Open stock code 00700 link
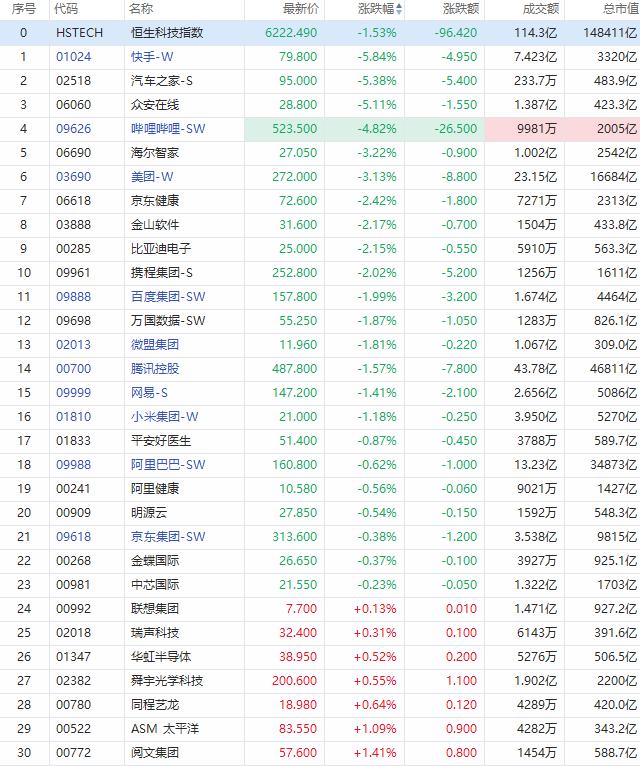This screenshot has width=640, height=766. 73,368
